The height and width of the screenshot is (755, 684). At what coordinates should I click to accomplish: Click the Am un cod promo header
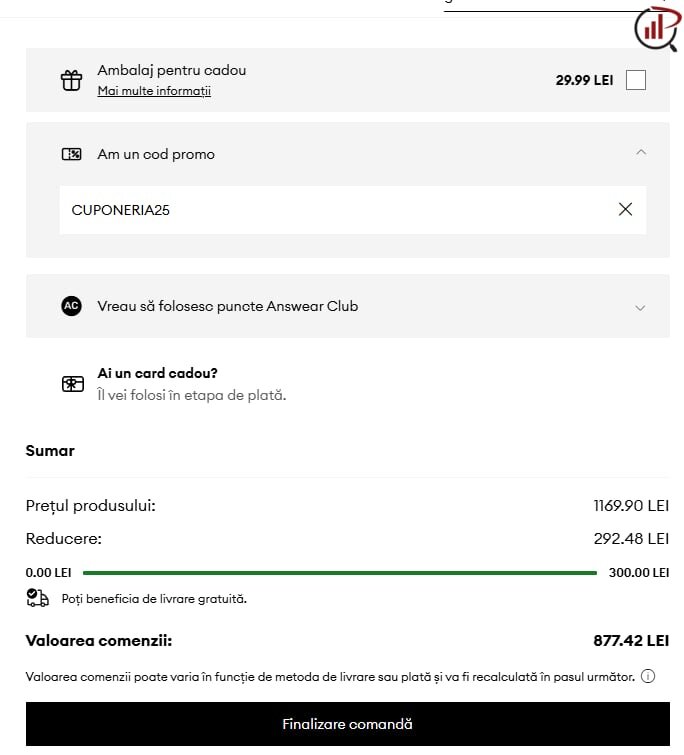pyautogui.click(x=156, y=154)
